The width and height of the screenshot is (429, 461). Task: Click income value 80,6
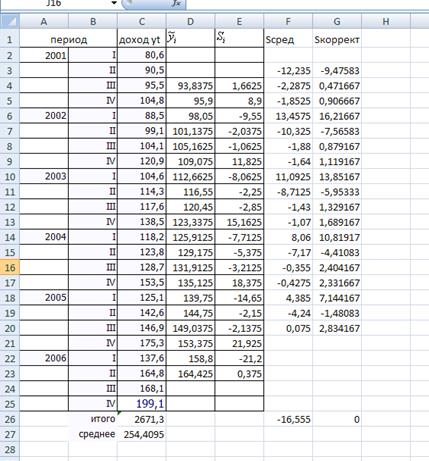click(142, 55)
